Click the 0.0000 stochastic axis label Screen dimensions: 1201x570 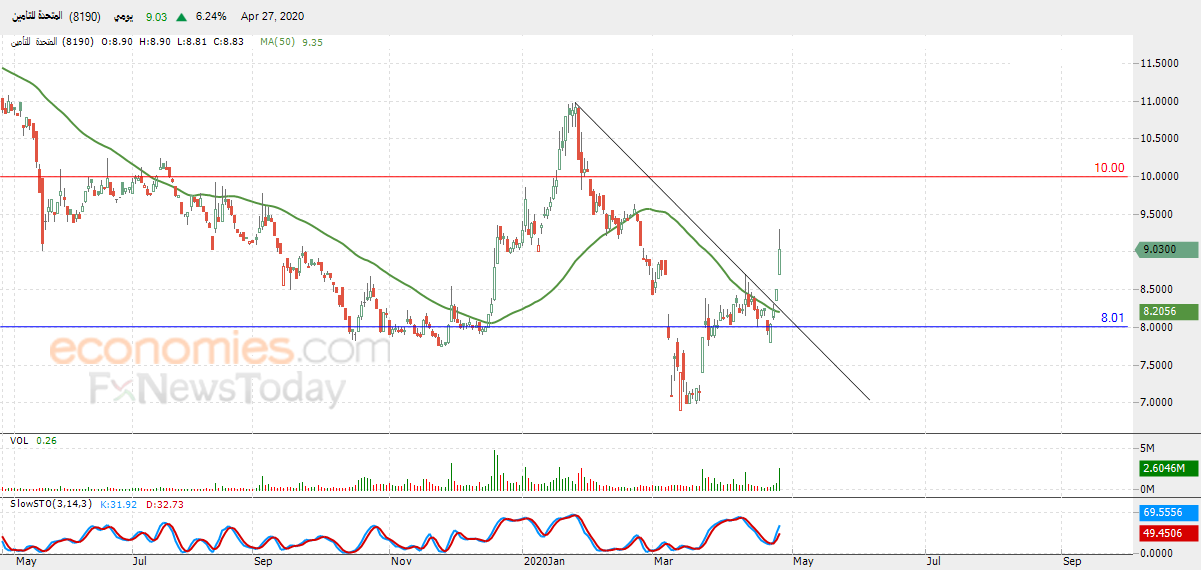click(1158, 552)
